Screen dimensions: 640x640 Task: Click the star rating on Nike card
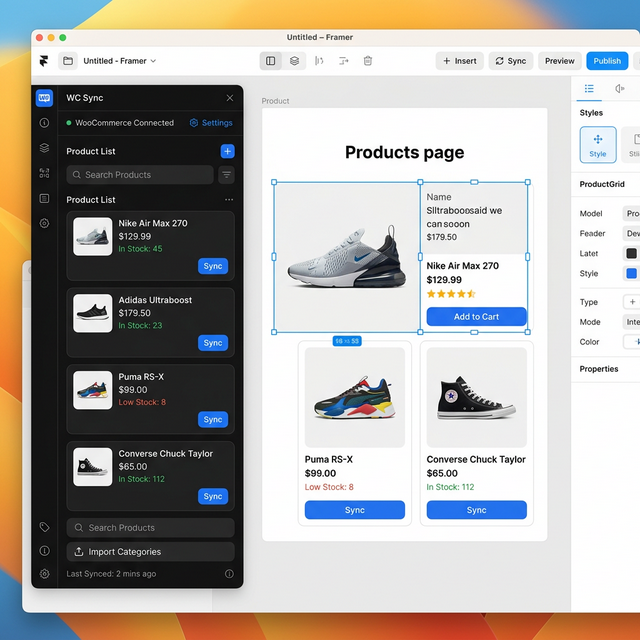451,294
